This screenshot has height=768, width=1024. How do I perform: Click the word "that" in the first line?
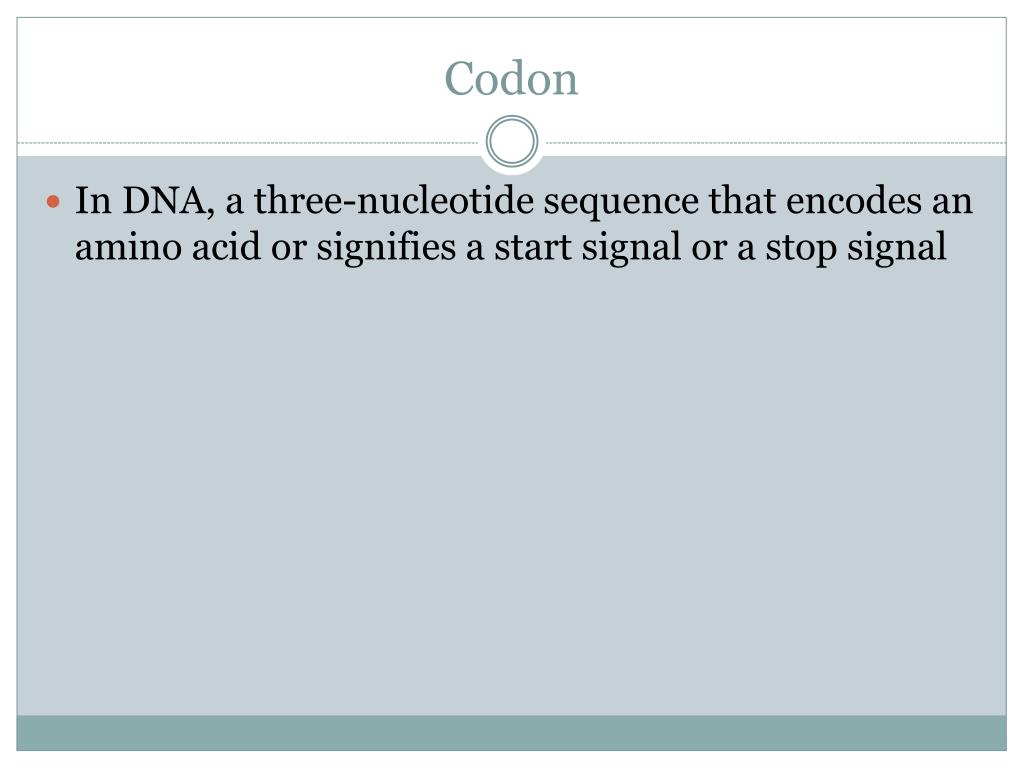[x=740, y=203]
